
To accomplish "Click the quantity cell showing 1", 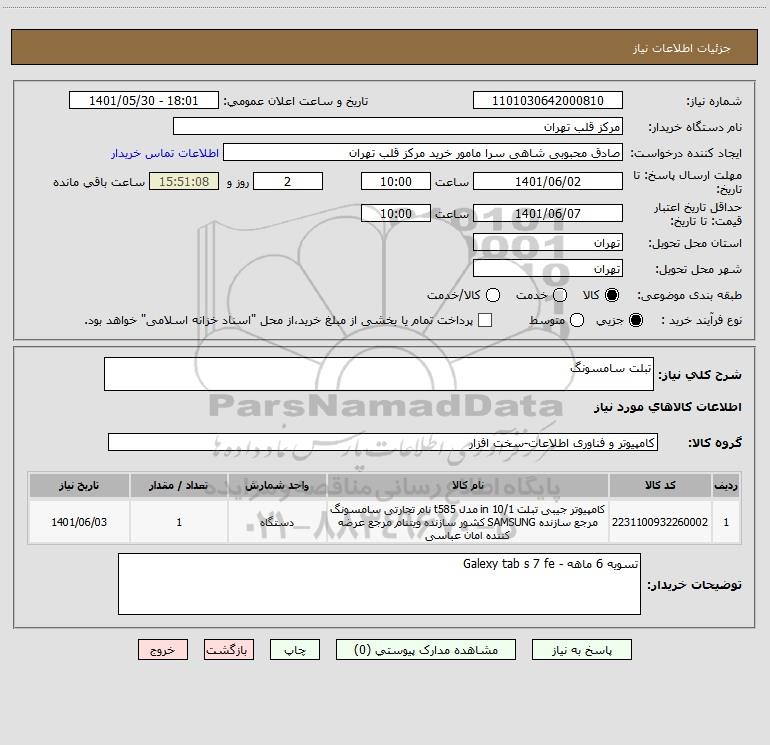I will [179, 522].
